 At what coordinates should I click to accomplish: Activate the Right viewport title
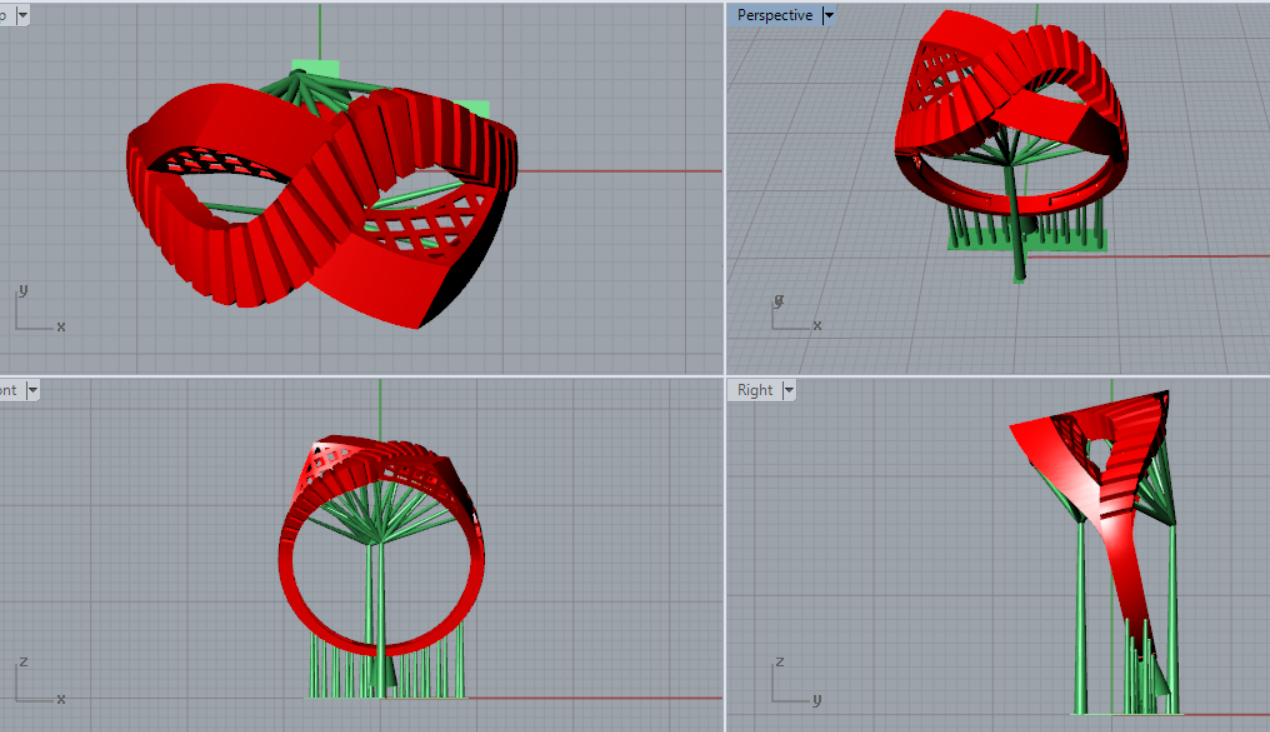tap(755, 390)
